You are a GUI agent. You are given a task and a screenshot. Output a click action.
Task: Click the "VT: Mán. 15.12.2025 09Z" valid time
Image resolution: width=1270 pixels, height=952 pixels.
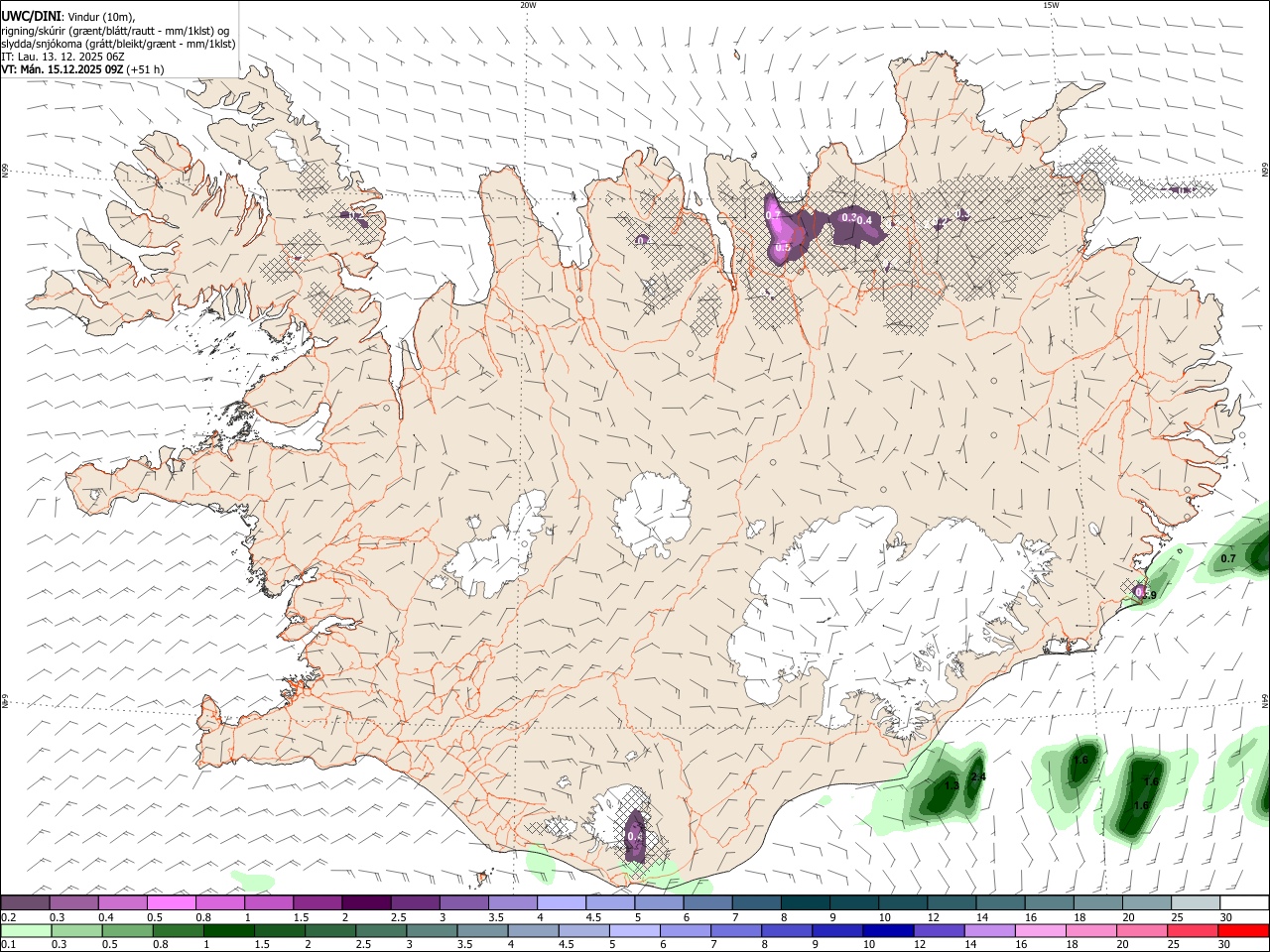pos(63,69)
